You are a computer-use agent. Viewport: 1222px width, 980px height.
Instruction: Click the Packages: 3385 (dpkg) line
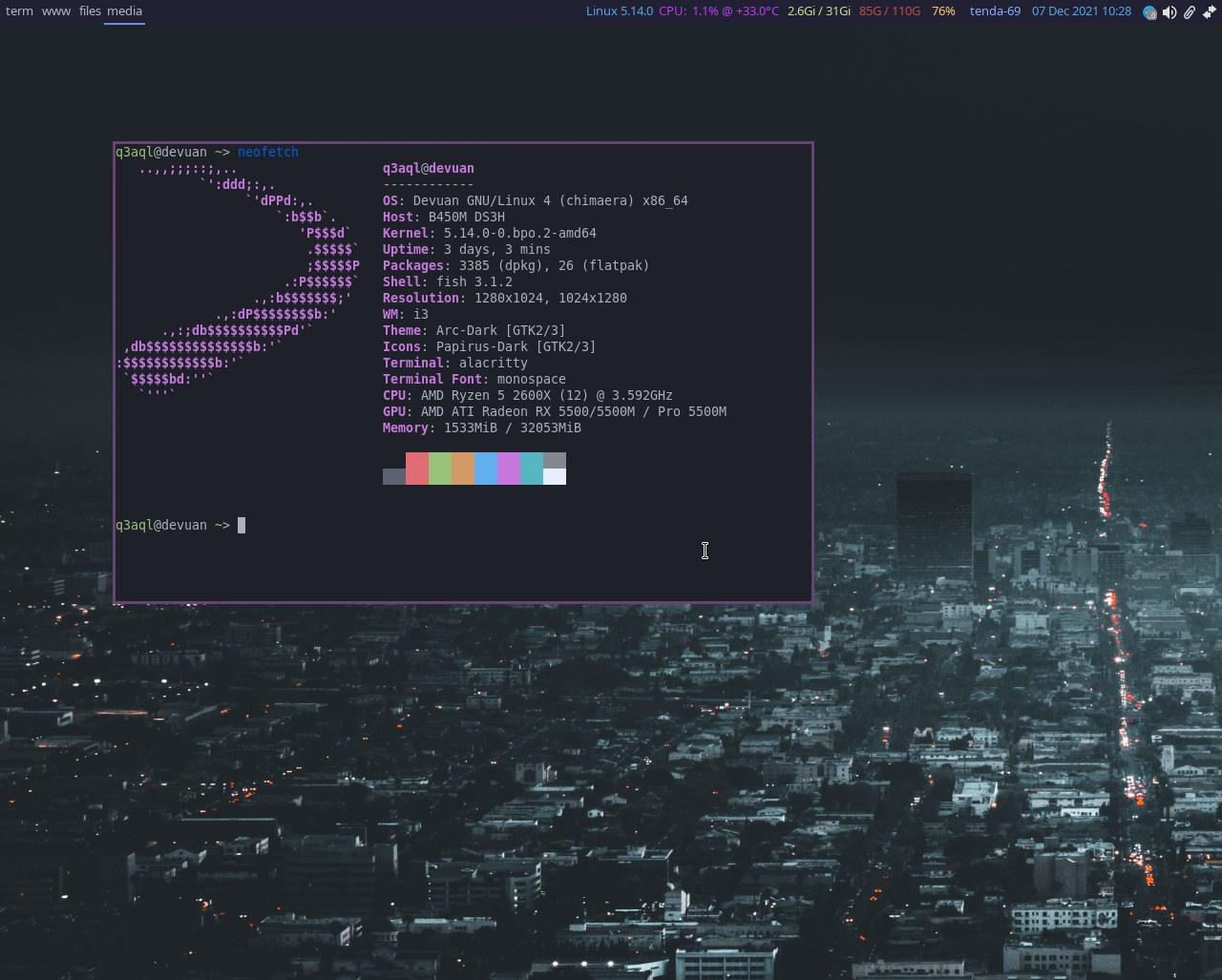pos(516,265)
